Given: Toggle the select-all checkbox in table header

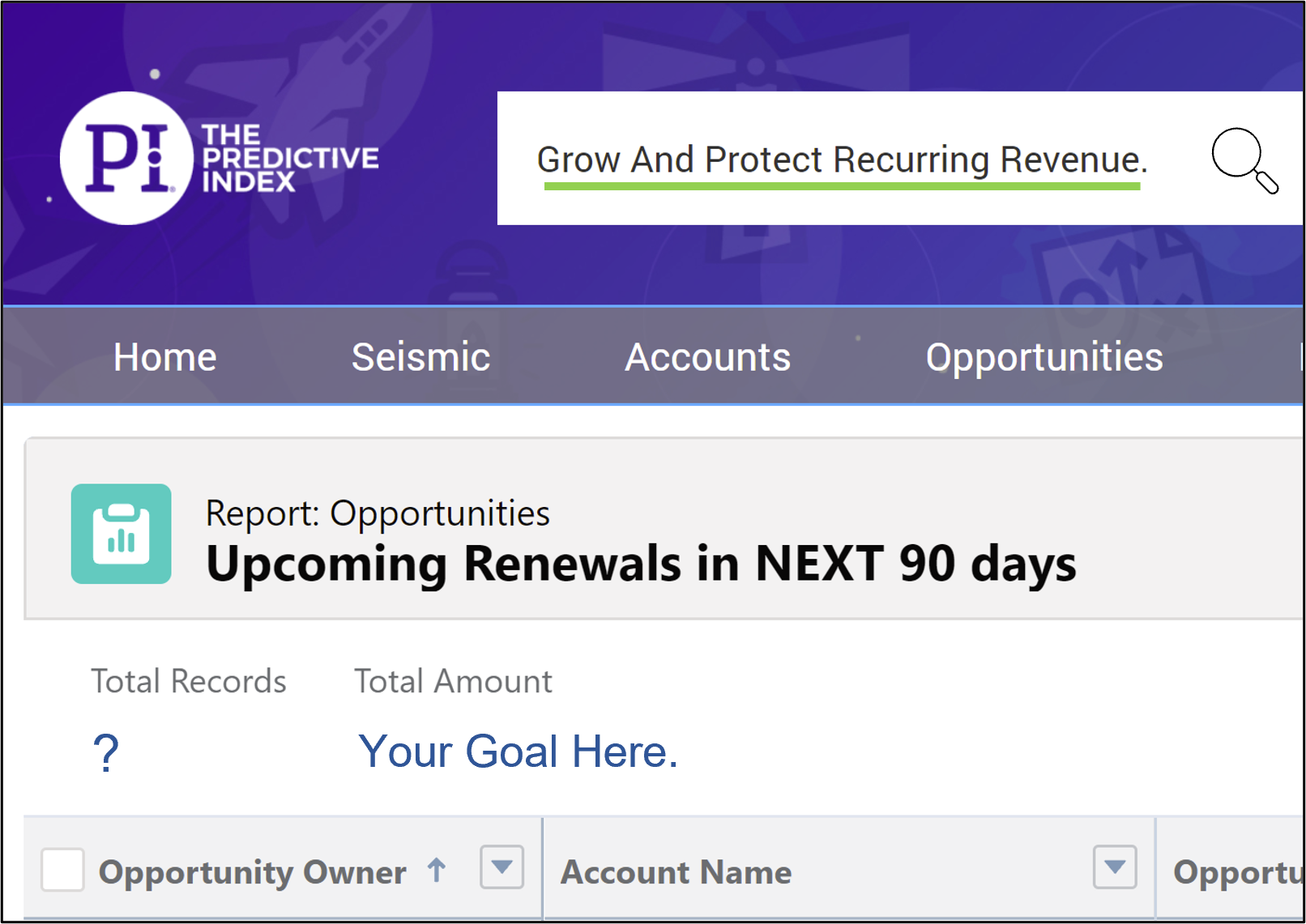Looking at the screenshot, I should click(62, 871).
